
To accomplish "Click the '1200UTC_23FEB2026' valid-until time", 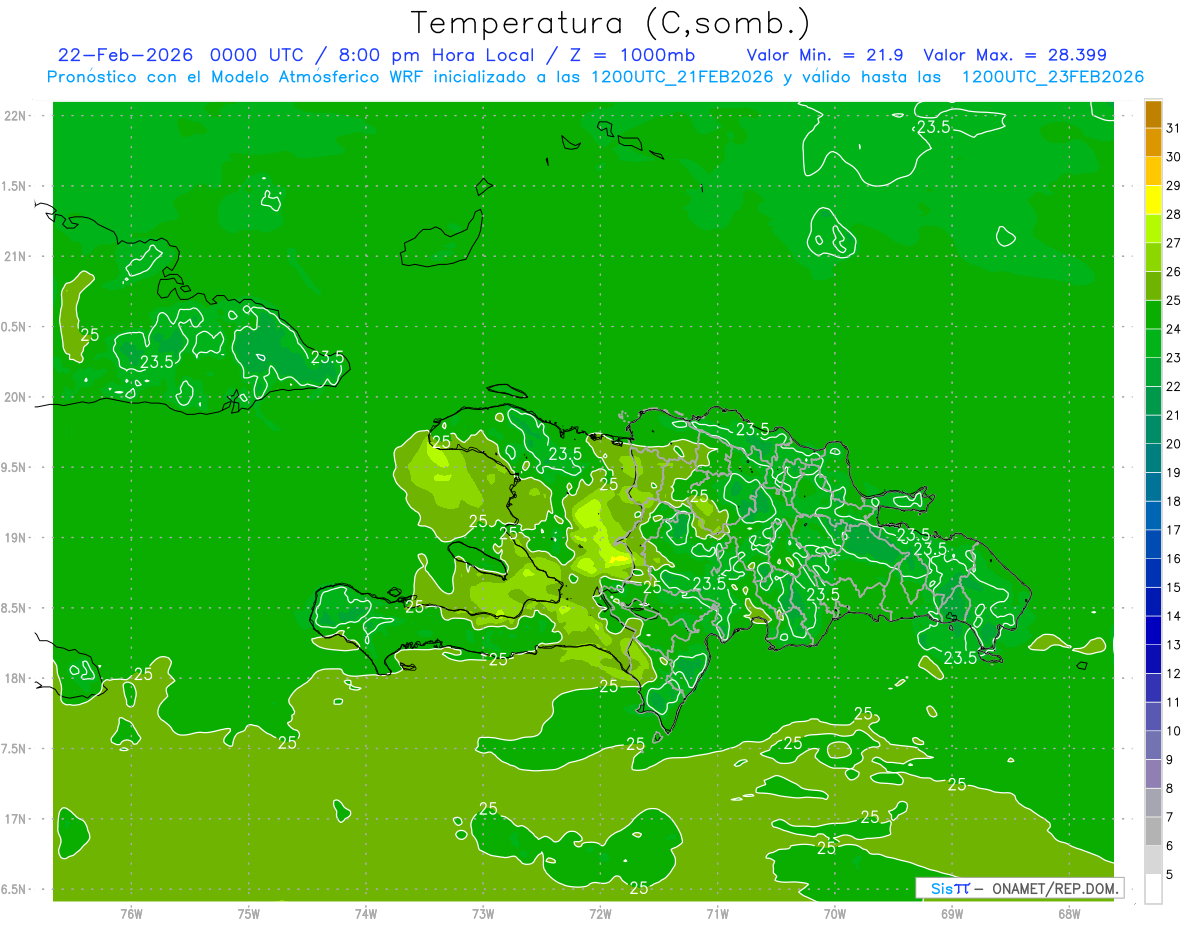I will tap(1052, 77).
